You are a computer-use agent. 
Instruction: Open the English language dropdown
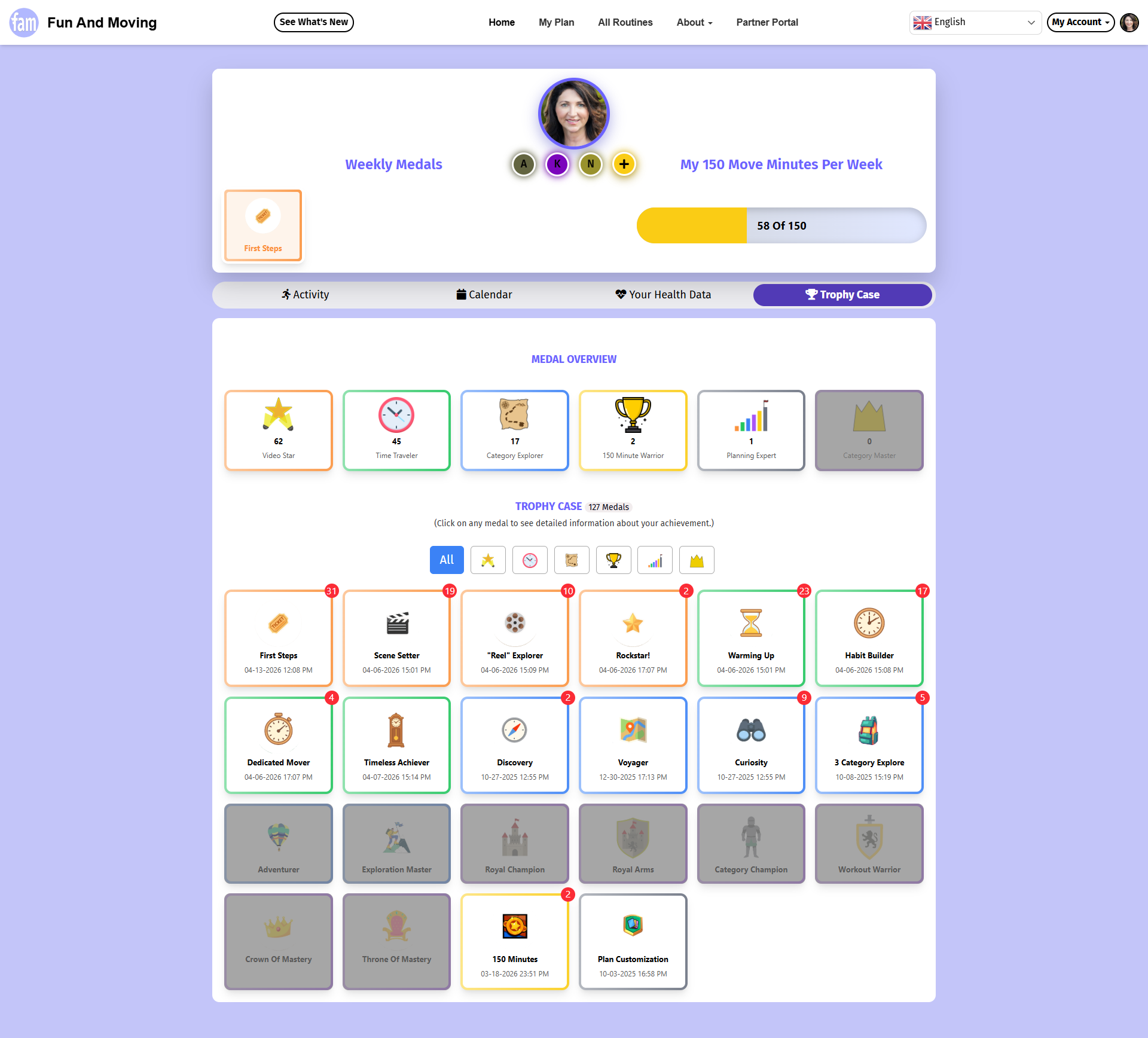[x=975, y=23]
